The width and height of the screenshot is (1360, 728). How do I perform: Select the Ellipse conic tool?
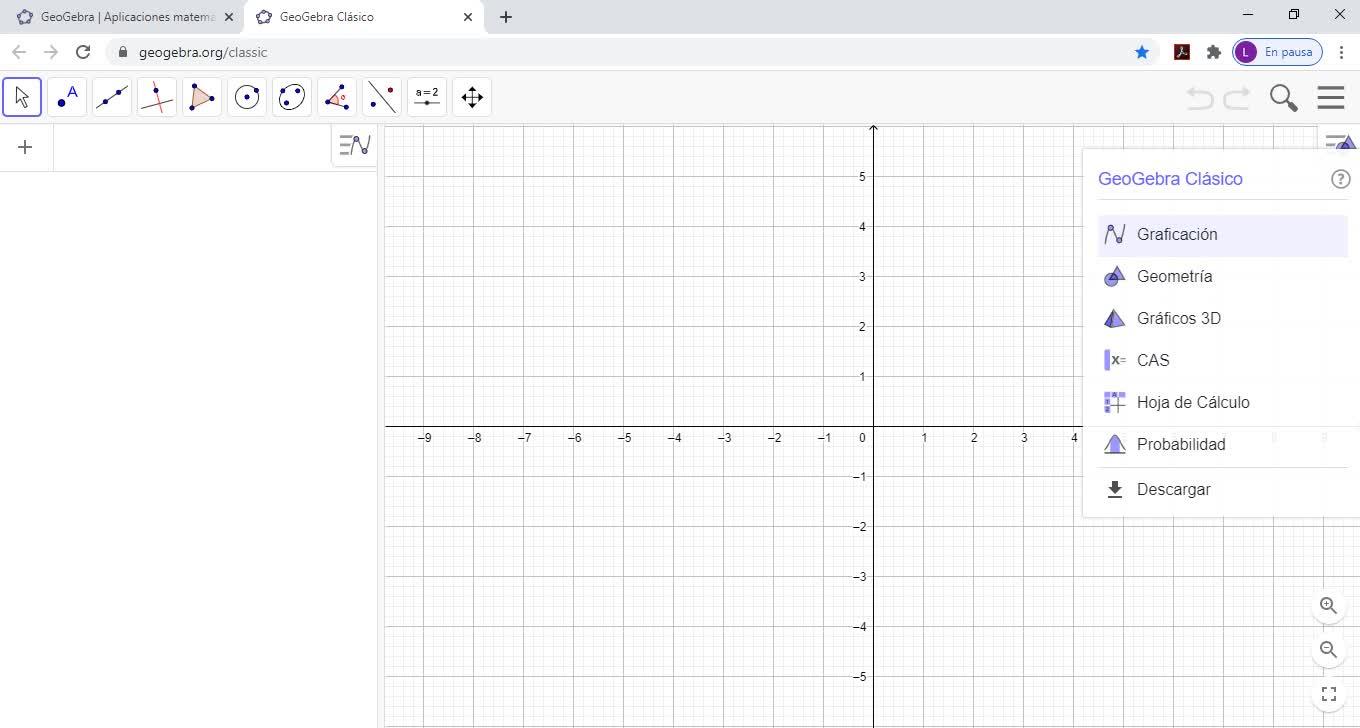click(292, 97)
